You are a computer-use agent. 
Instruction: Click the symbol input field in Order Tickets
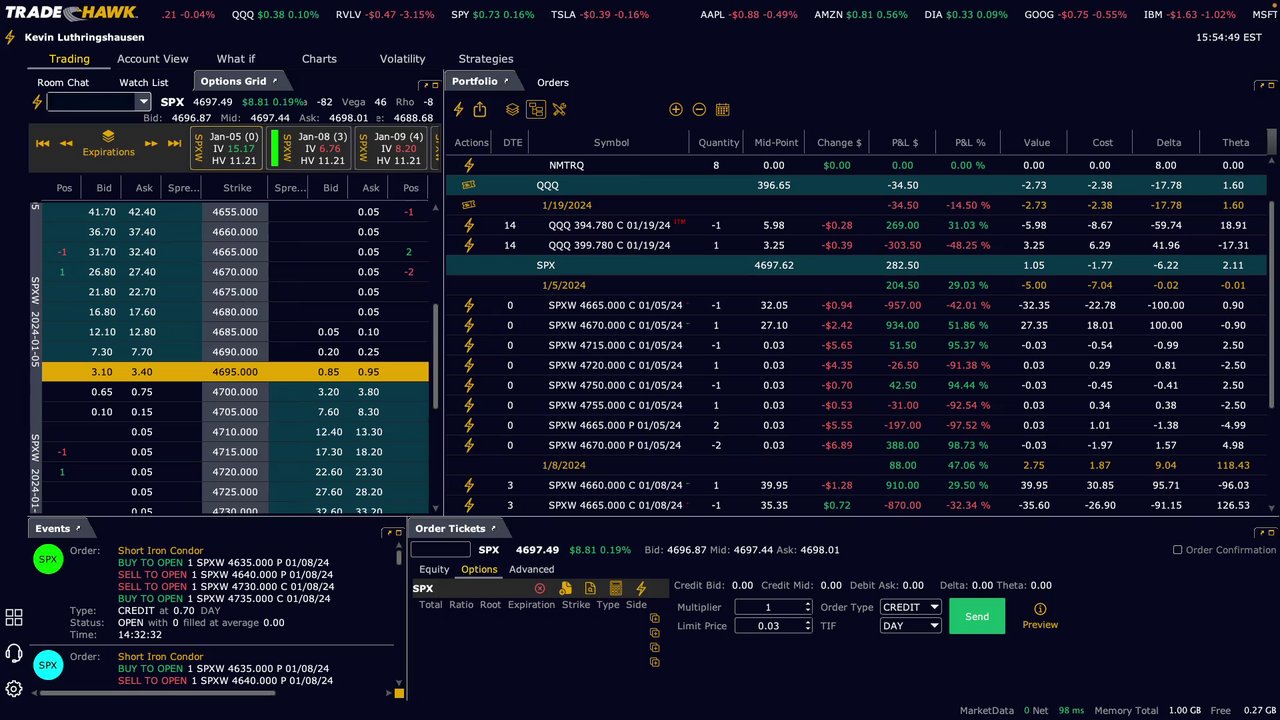(x=440, y=550)
